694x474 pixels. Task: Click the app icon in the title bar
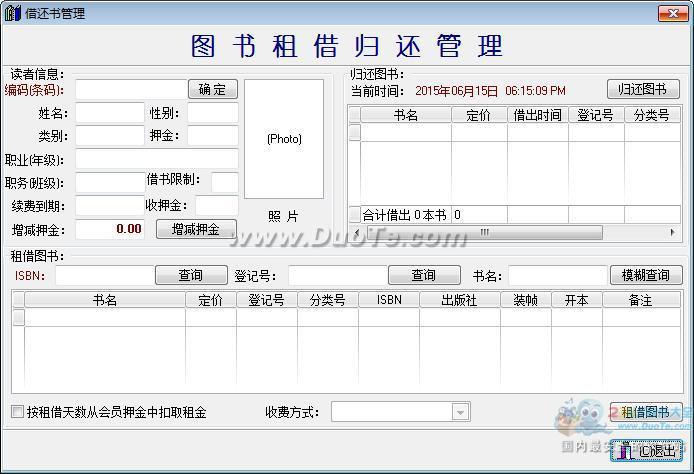pos(13,13)
